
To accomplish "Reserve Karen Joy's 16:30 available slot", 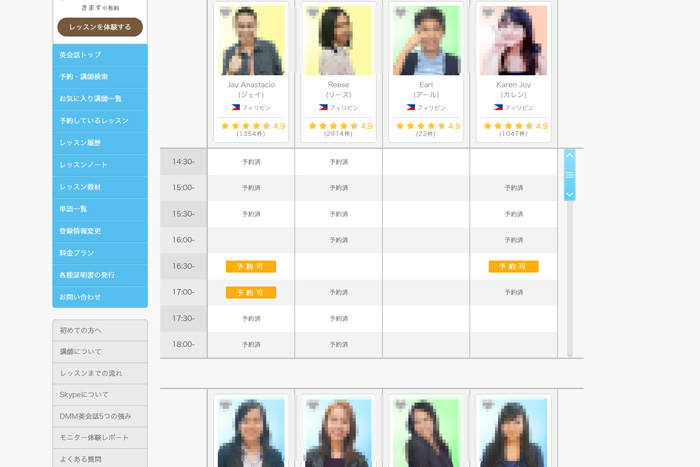I will click(513, 267).
